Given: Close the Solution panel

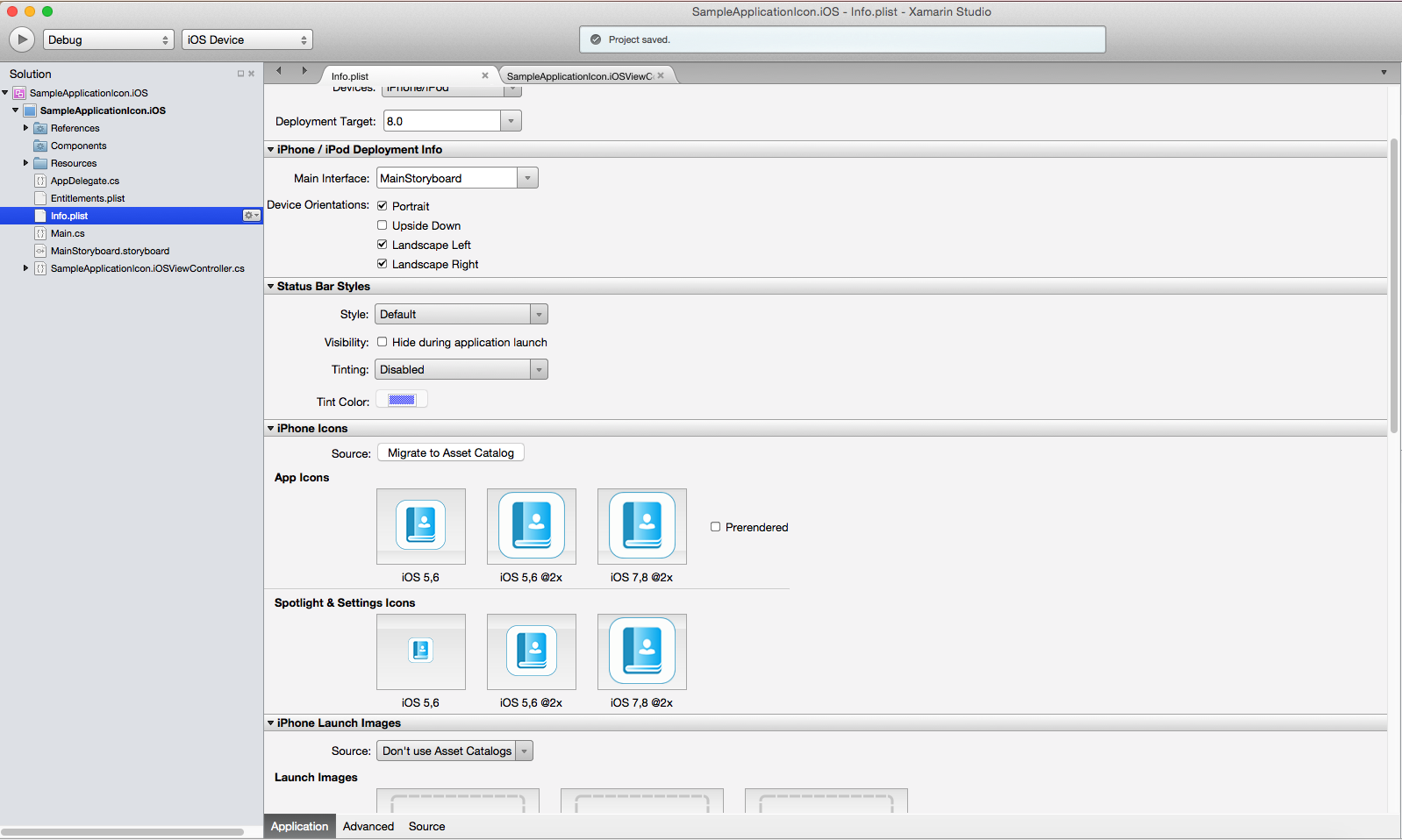Looking at the screenshot, I should tap(252, 74).
